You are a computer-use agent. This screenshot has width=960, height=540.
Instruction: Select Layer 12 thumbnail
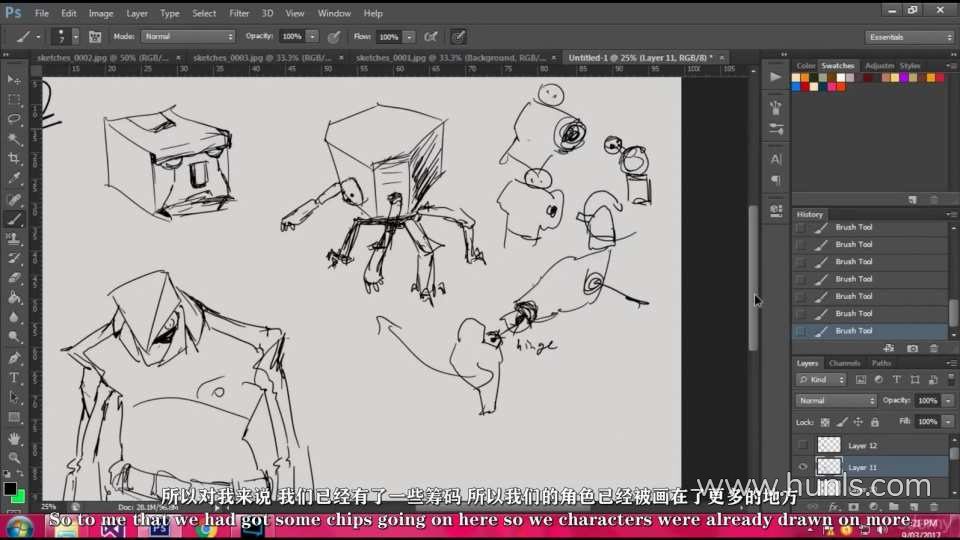click(829, 445)
